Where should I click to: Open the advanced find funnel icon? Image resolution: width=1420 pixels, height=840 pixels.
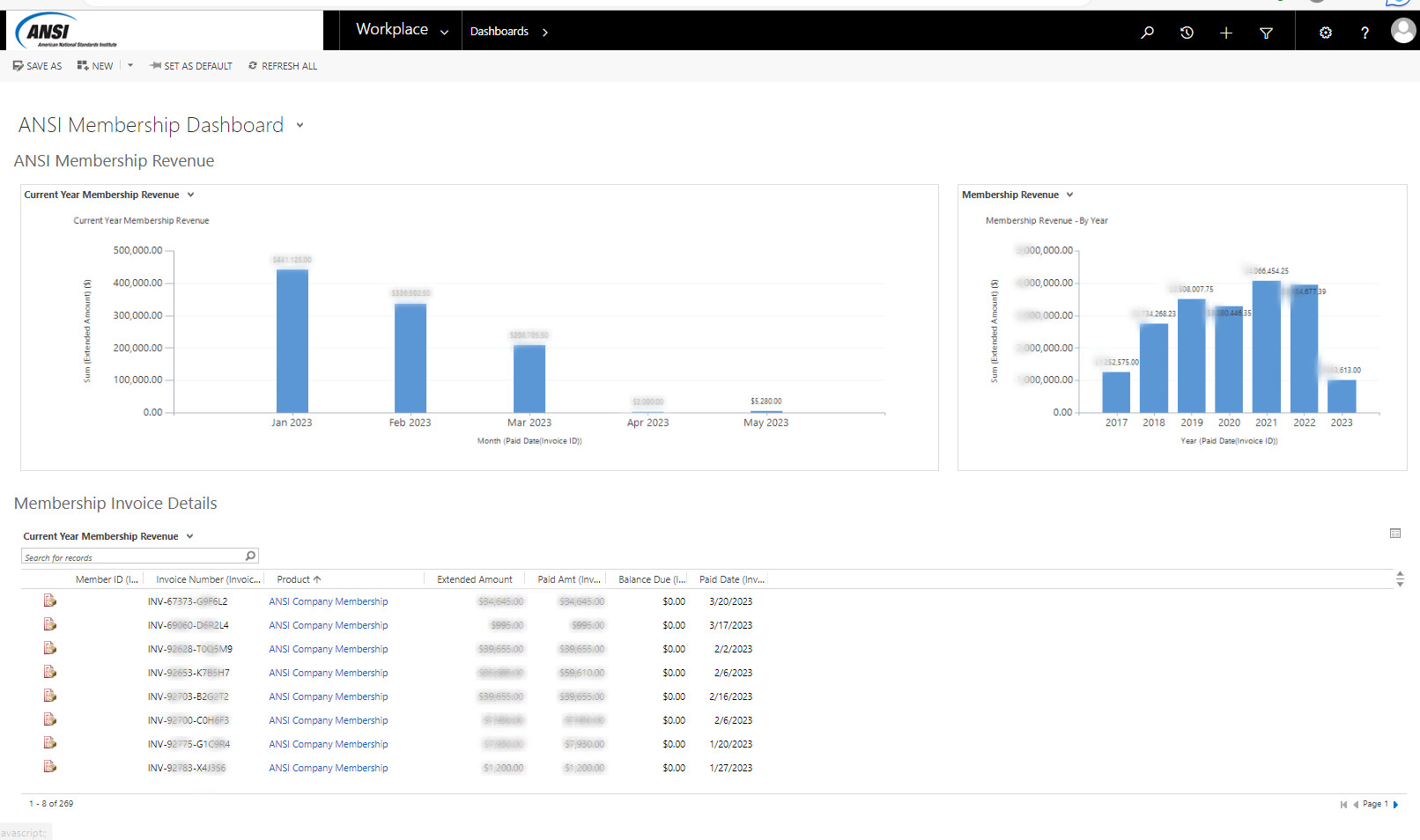[1266, 33]
